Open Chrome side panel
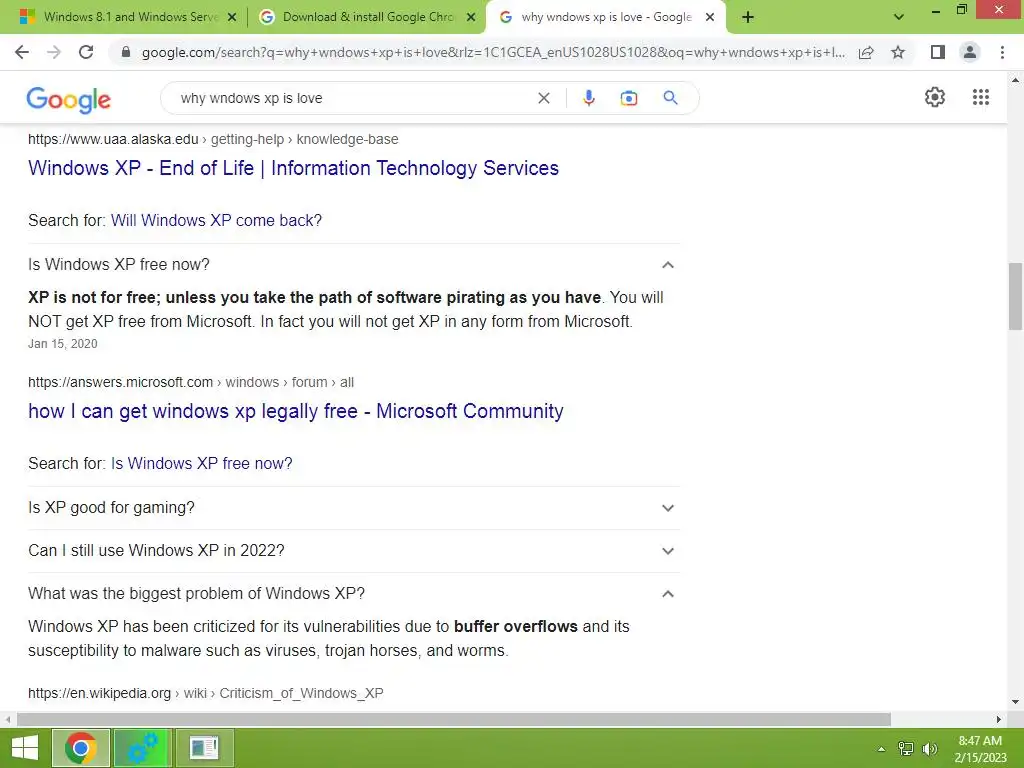The height and width of the screenshot is (768, 1024). 938,52
